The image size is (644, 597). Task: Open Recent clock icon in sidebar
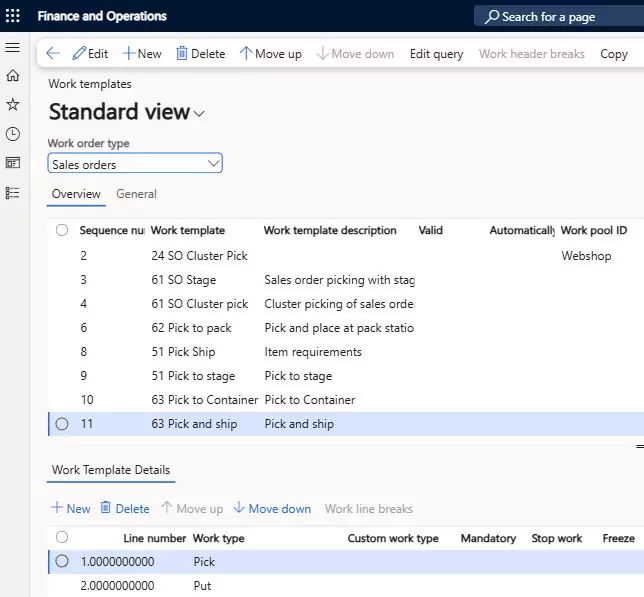point(13,134)
